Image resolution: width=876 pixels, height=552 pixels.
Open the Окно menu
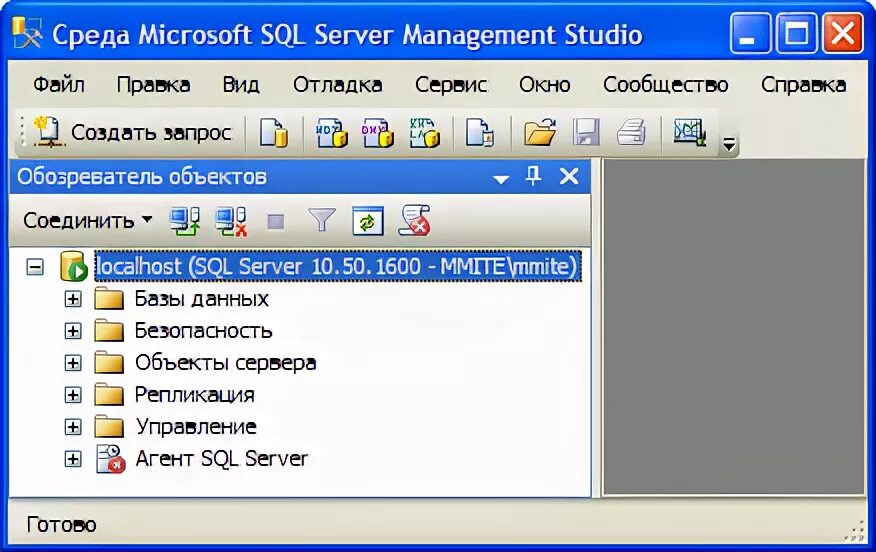[545, 85]
